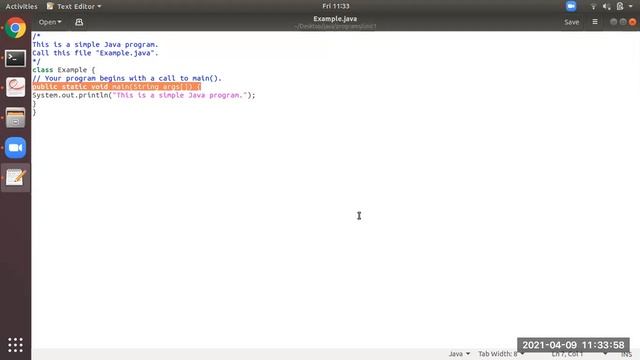Click the Example.java window title
The height and width of the screenshot is (360, 640).
[335, 19]
